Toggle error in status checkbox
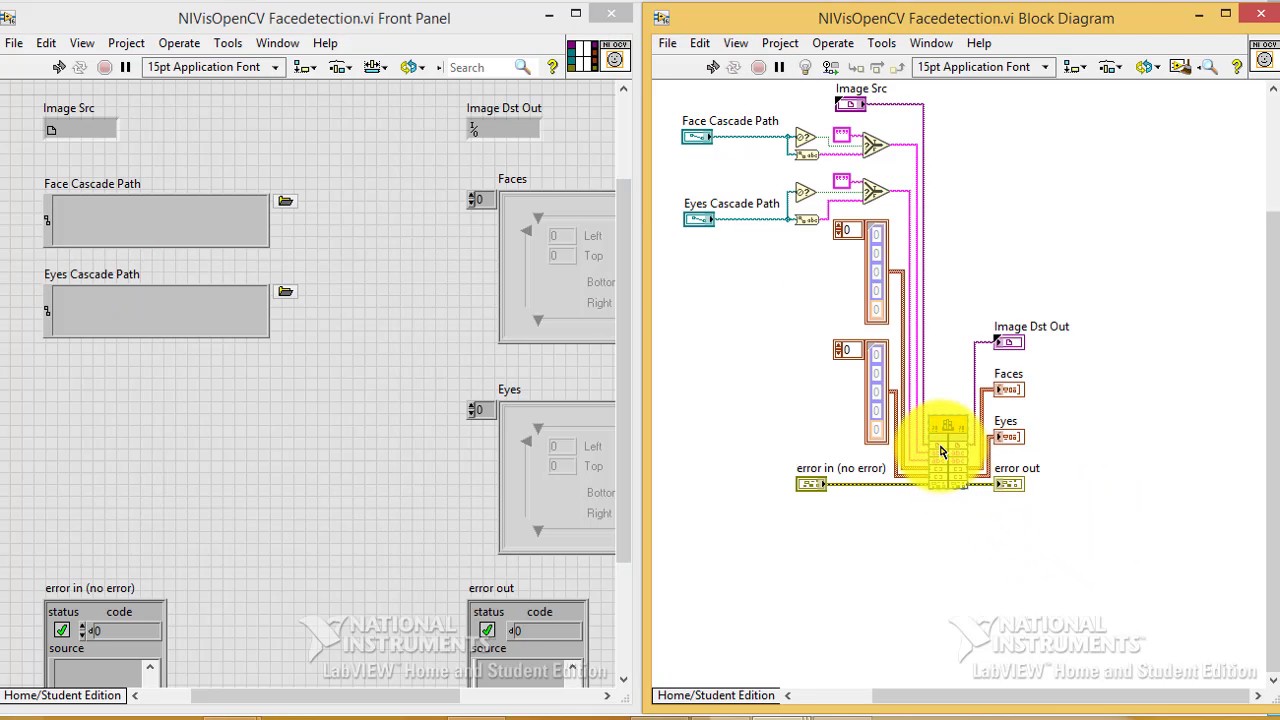Viewport: 1280px width, 720px height. point(62,630)
